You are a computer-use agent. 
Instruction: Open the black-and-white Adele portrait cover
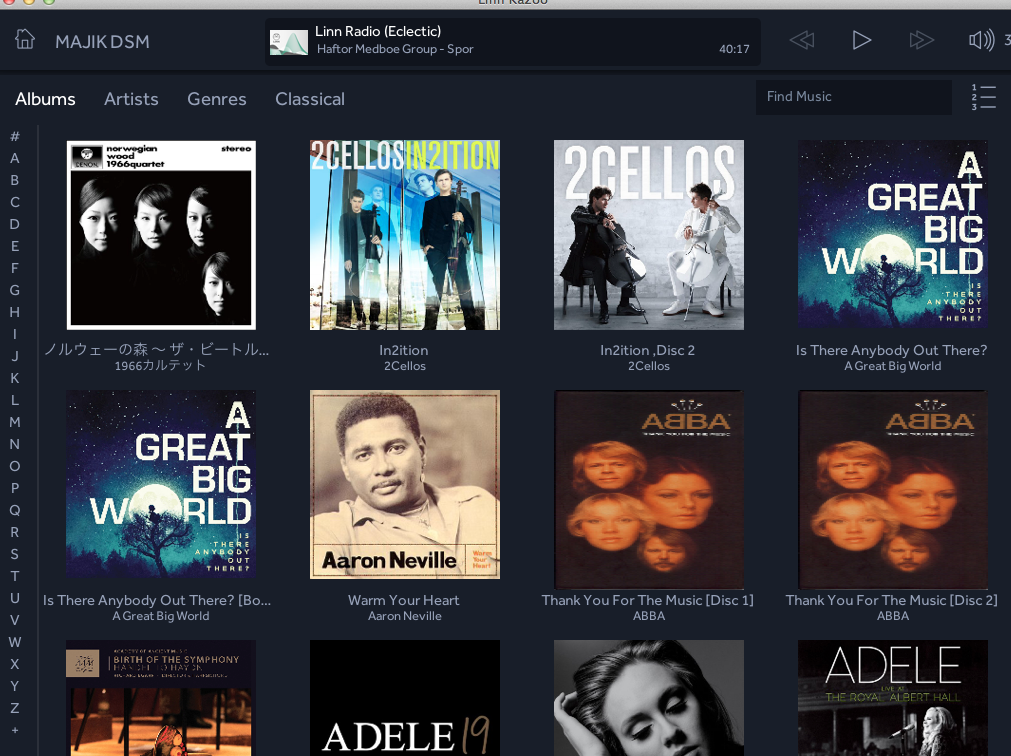pyautogui.click(x=649, y=698)
